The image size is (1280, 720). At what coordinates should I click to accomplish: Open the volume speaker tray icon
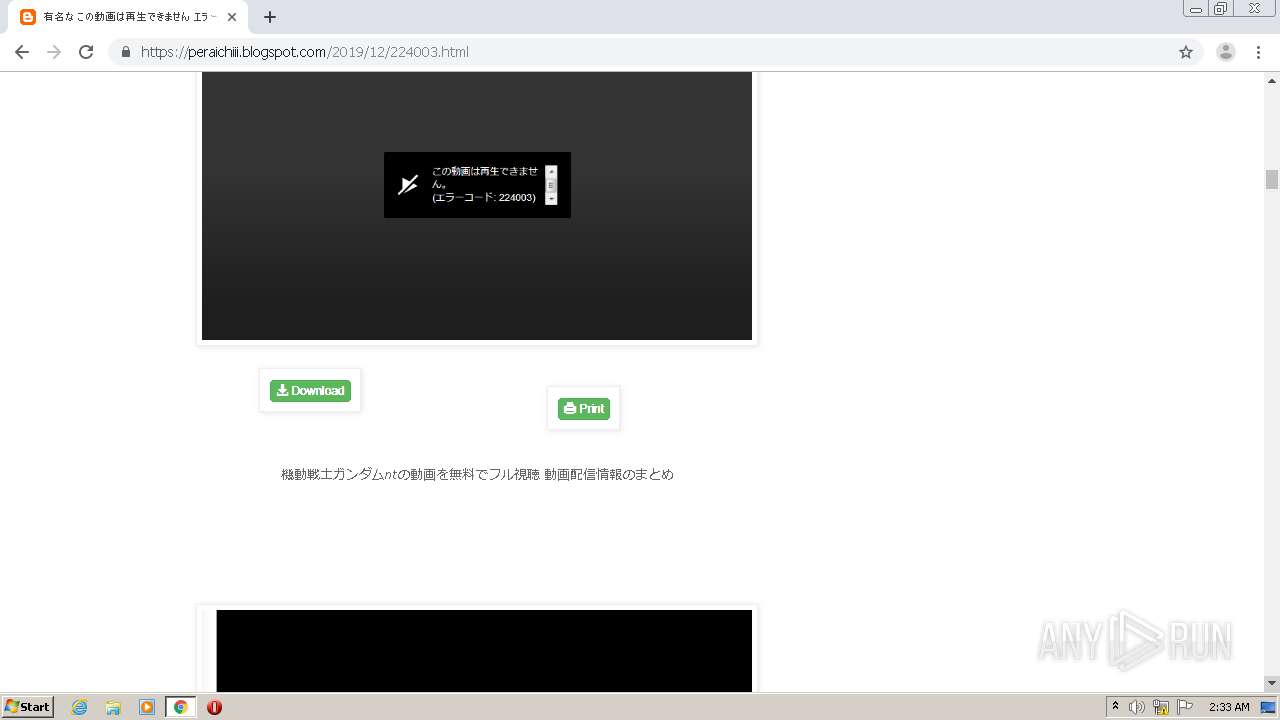tap(1137, 707)
